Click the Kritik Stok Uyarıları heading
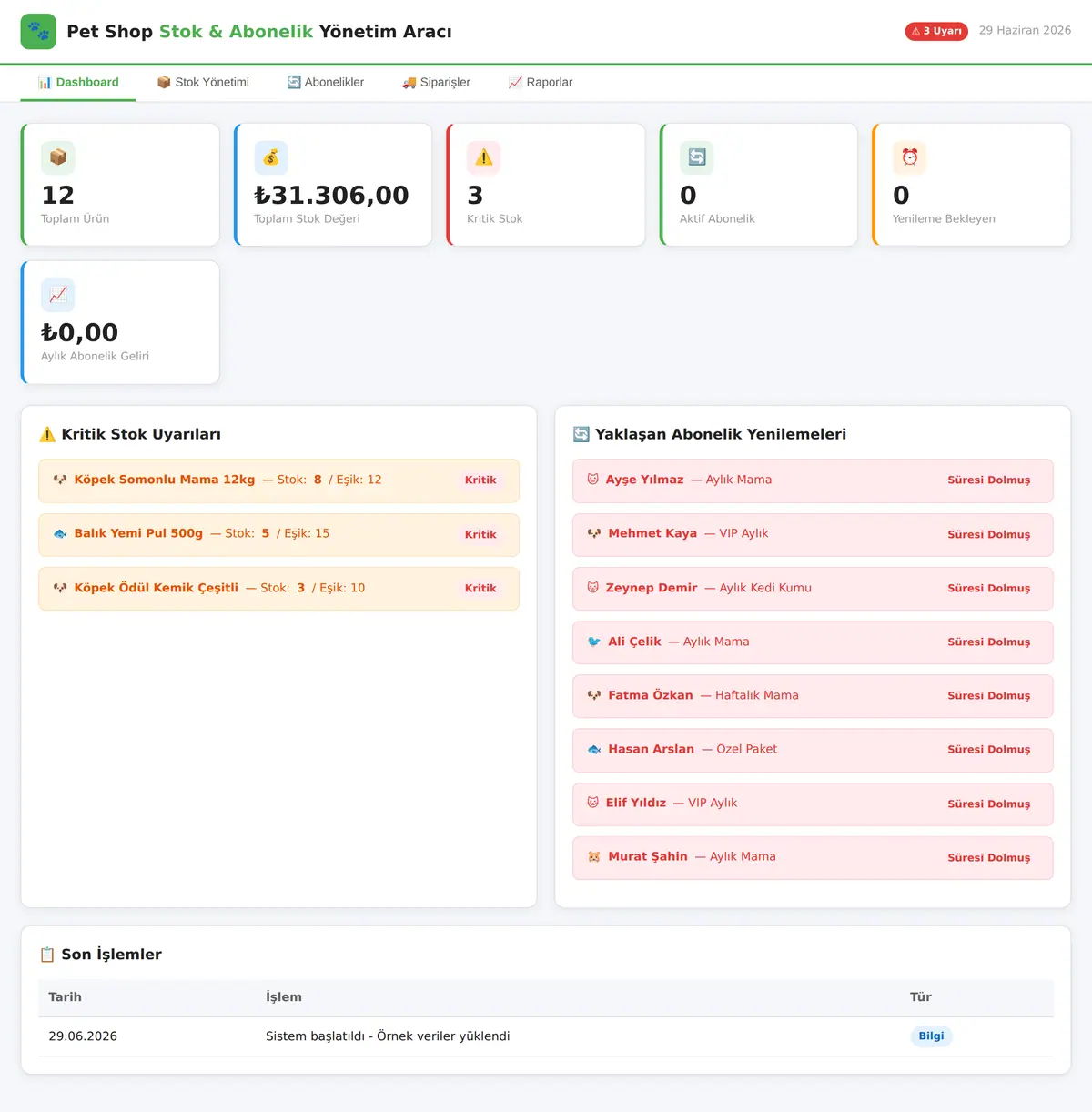Image resolution: width=1092 pixels, height=1112 pixels. tap(141, 434)
